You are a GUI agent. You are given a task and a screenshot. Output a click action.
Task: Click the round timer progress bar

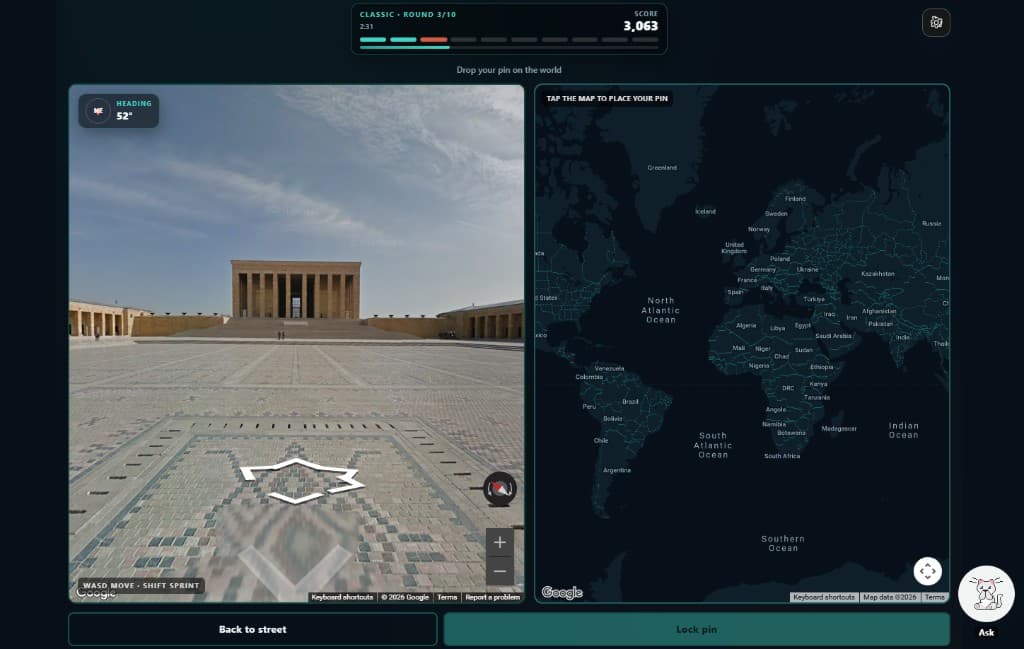(x=509, y=48)
